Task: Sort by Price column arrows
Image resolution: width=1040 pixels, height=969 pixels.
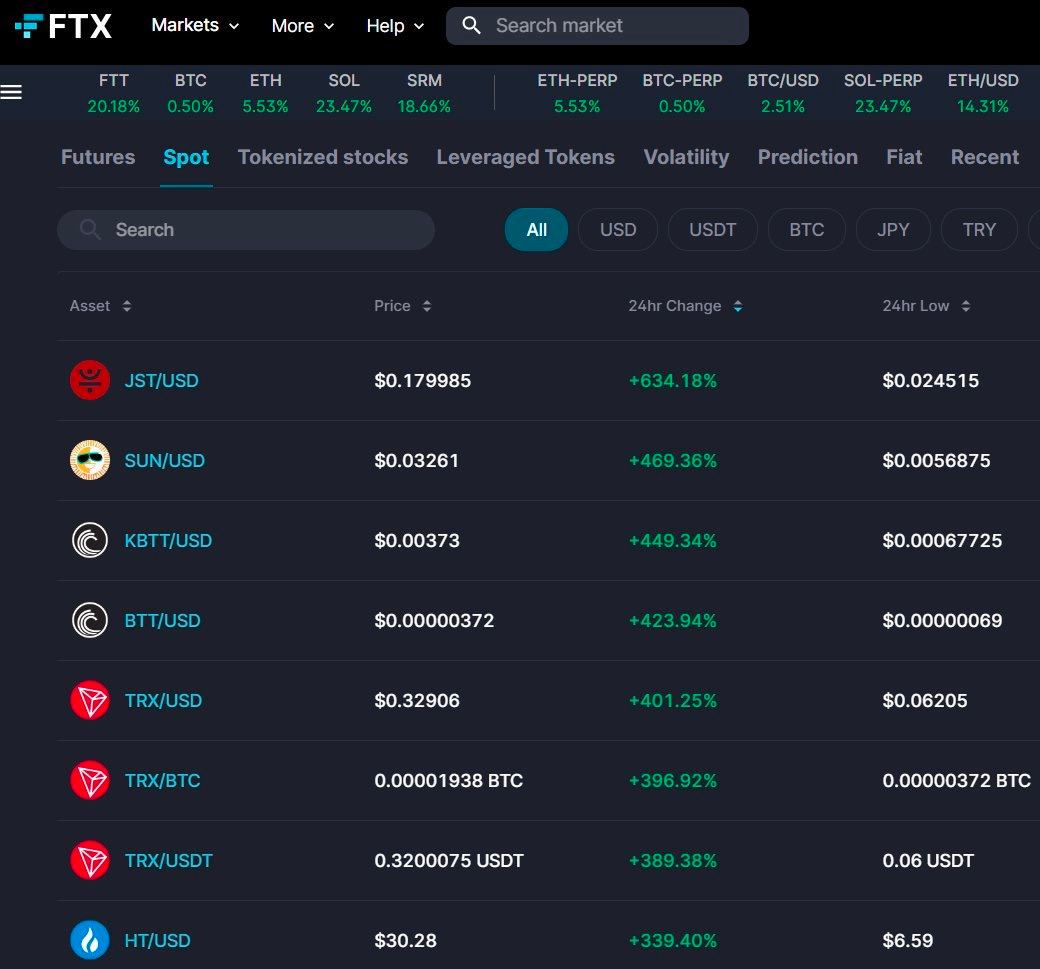Action: [x=426, y=306]
